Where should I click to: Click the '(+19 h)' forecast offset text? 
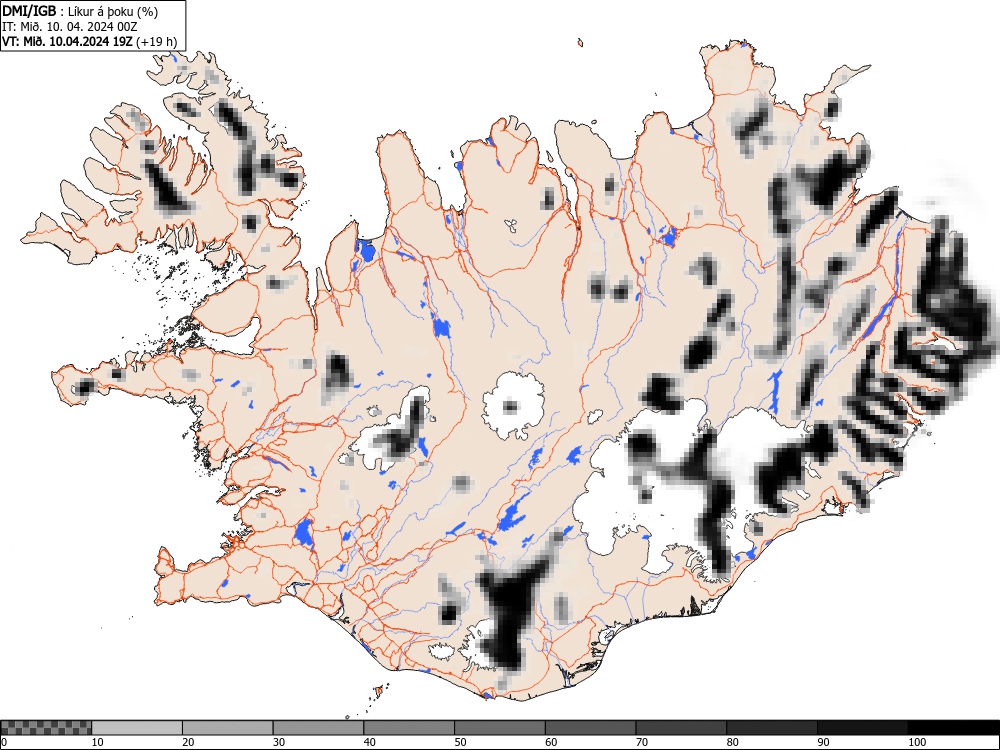click(157, 42)
